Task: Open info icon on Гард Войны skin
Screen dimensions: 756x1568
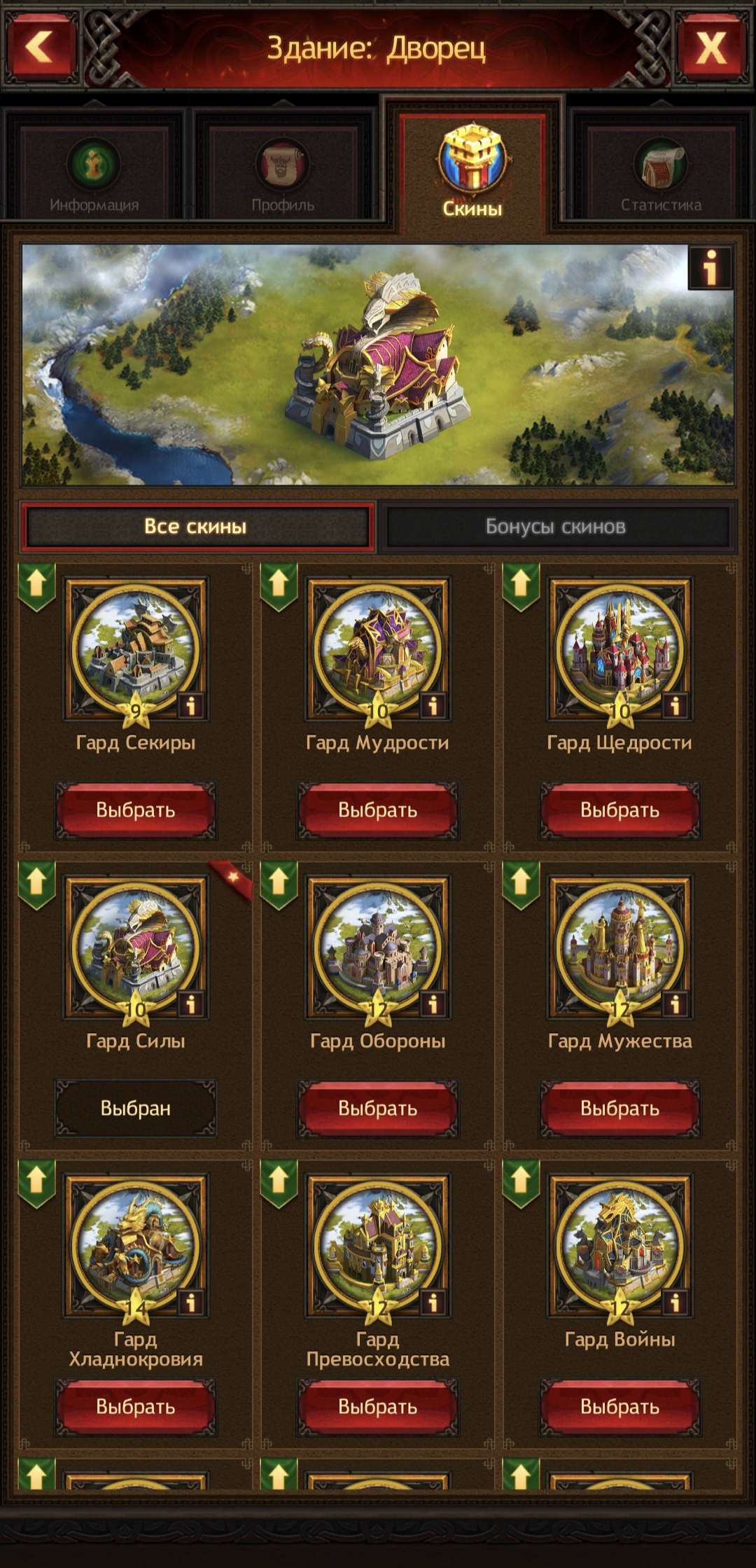Action: [x=675, y=1303]
